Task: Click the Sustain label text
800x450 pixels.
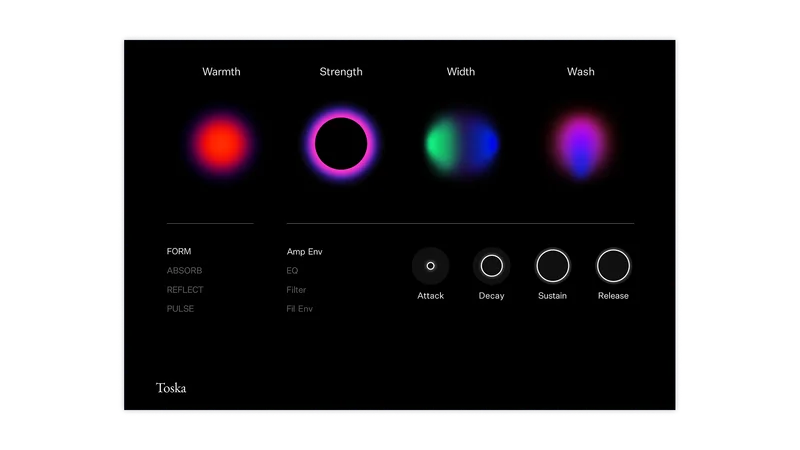Action: (x=553, y=296)
